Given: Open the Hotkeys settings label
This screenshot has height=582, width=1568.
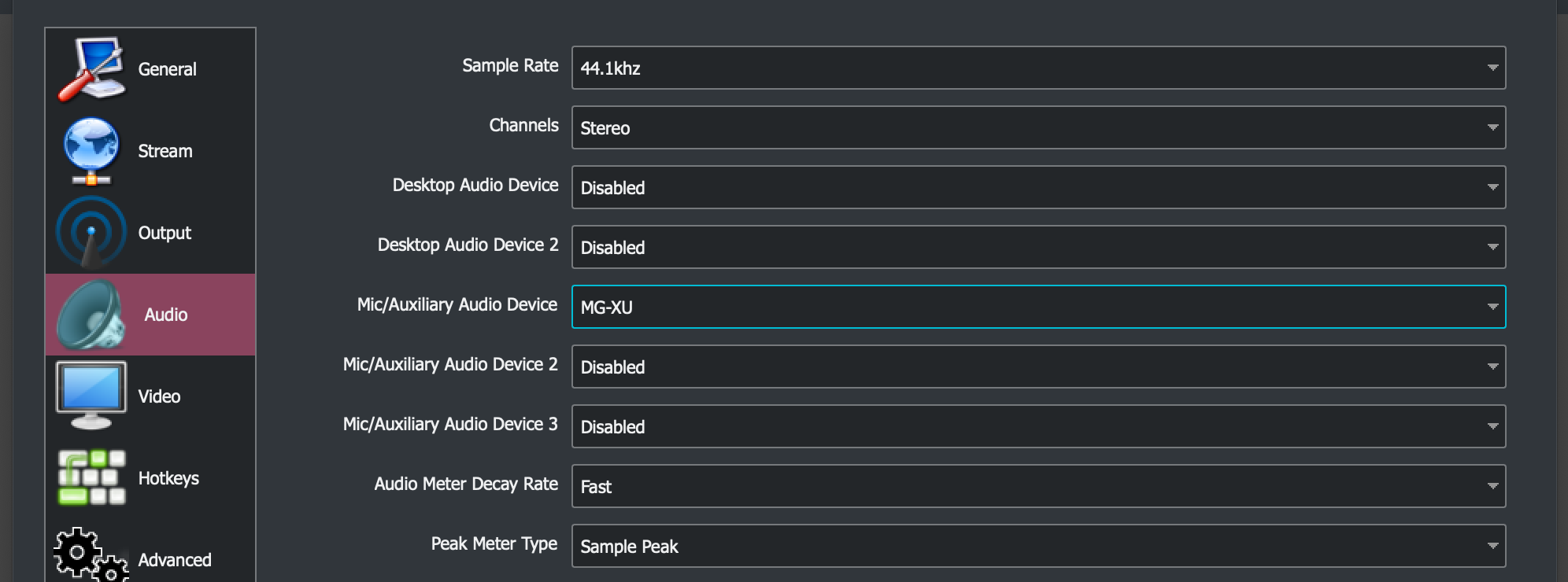Looking at the screenshot, I should pyautogui.click(x=168, y=478).
